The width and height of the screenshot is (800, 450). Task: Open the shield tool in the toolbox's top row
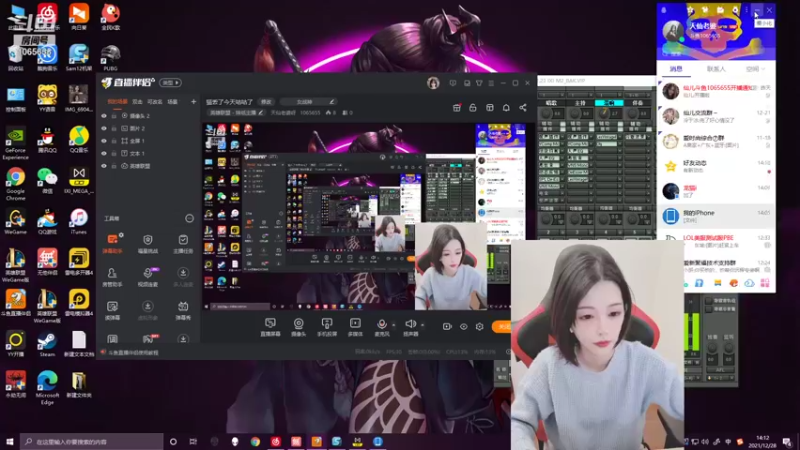(147, 243)
